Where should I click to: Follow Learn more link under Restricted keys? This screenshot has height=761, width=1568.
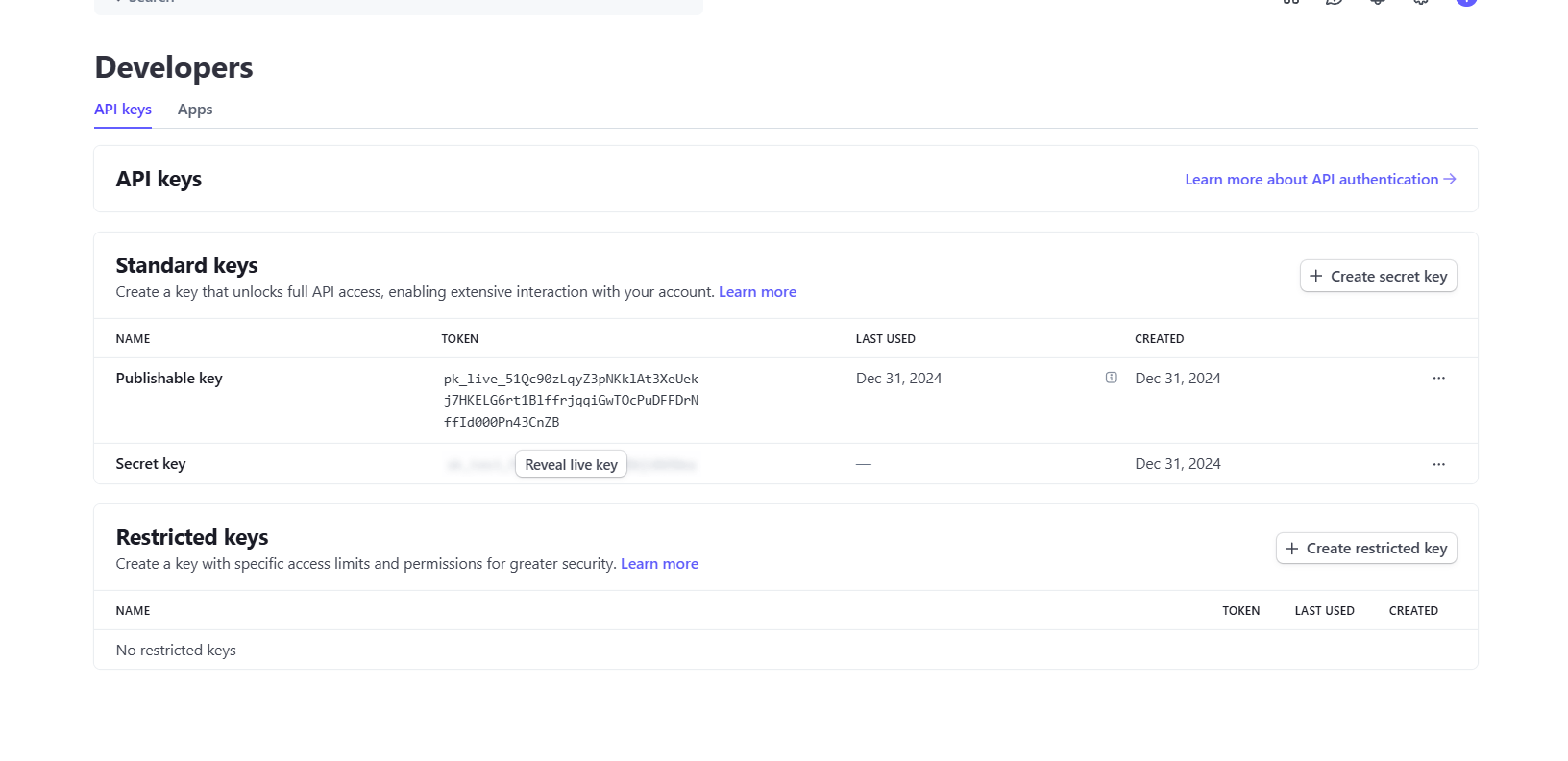pyautogui.click(x=659, y=564)
